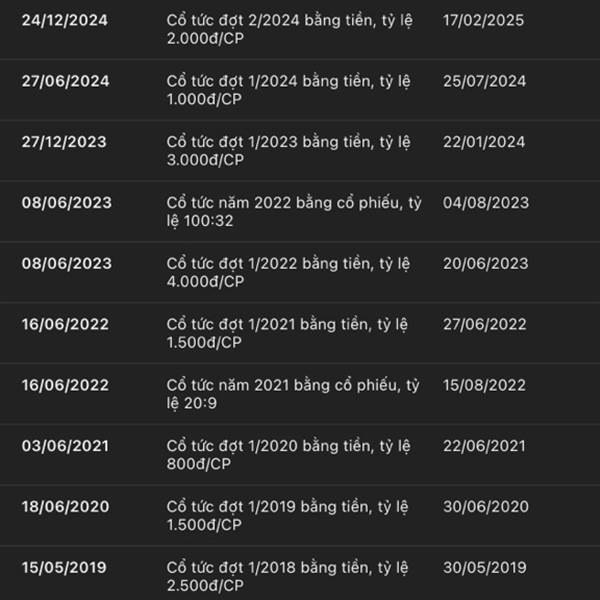This screenshot has width=600, height=600.
Task: Click payment date 20/06/2023
Action: pyautogui.click(x=485, y=264)
